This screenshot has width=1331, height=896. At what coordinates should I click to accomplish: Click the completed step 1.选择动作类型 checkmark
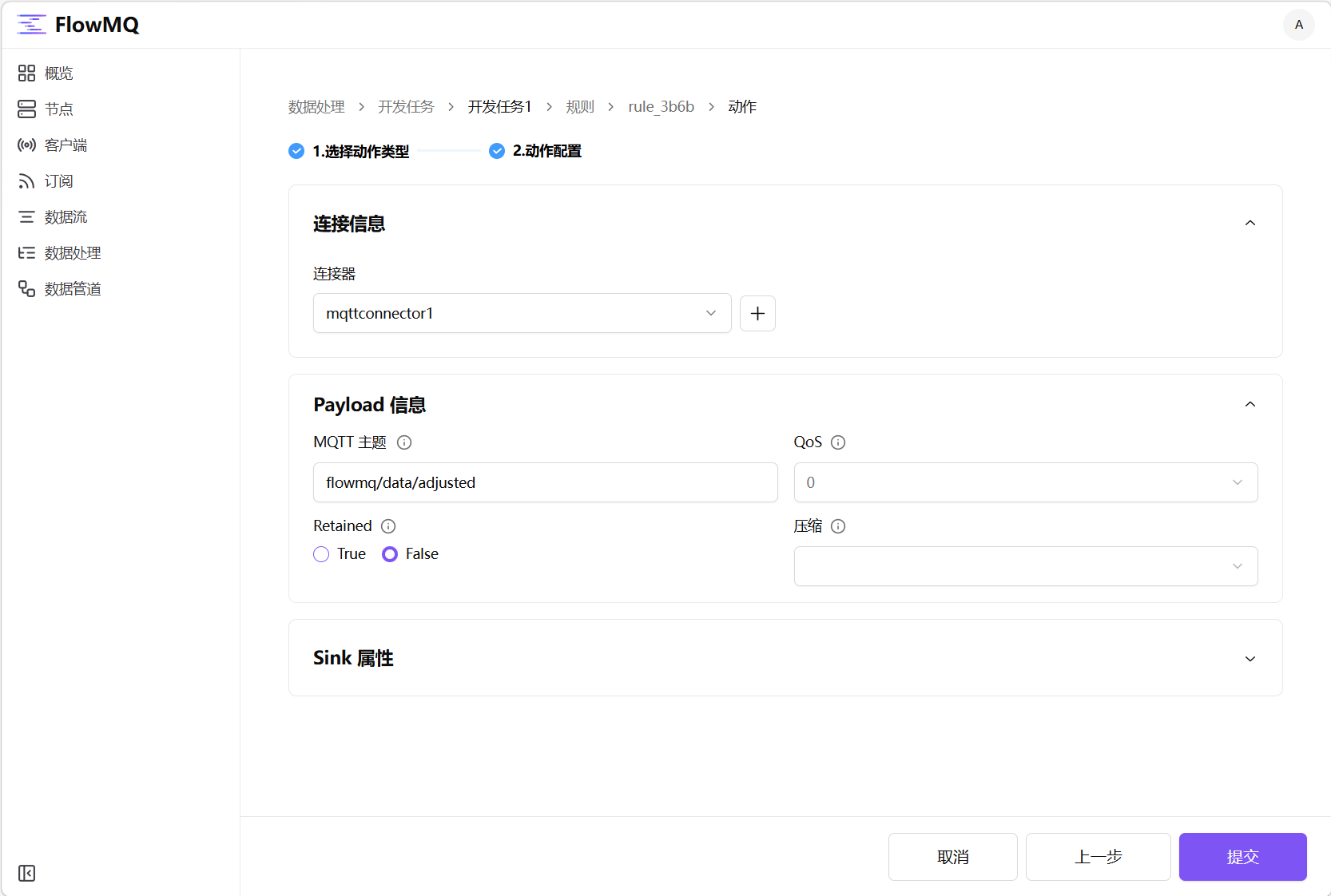[296, 151]
